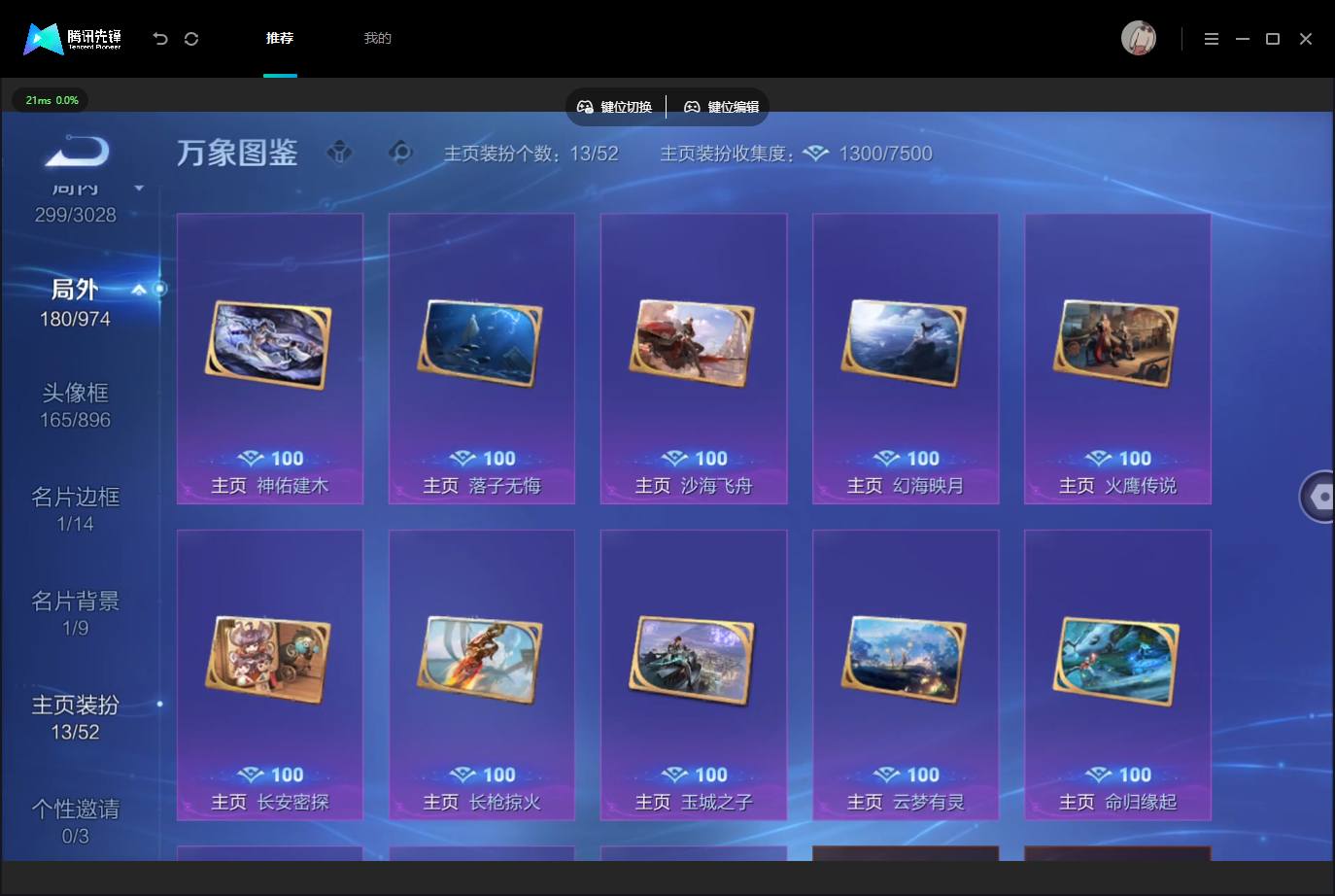Click the Tencent Pioneer logo
This screenshot has height=896, width=1335.
(x=73, y=39)
